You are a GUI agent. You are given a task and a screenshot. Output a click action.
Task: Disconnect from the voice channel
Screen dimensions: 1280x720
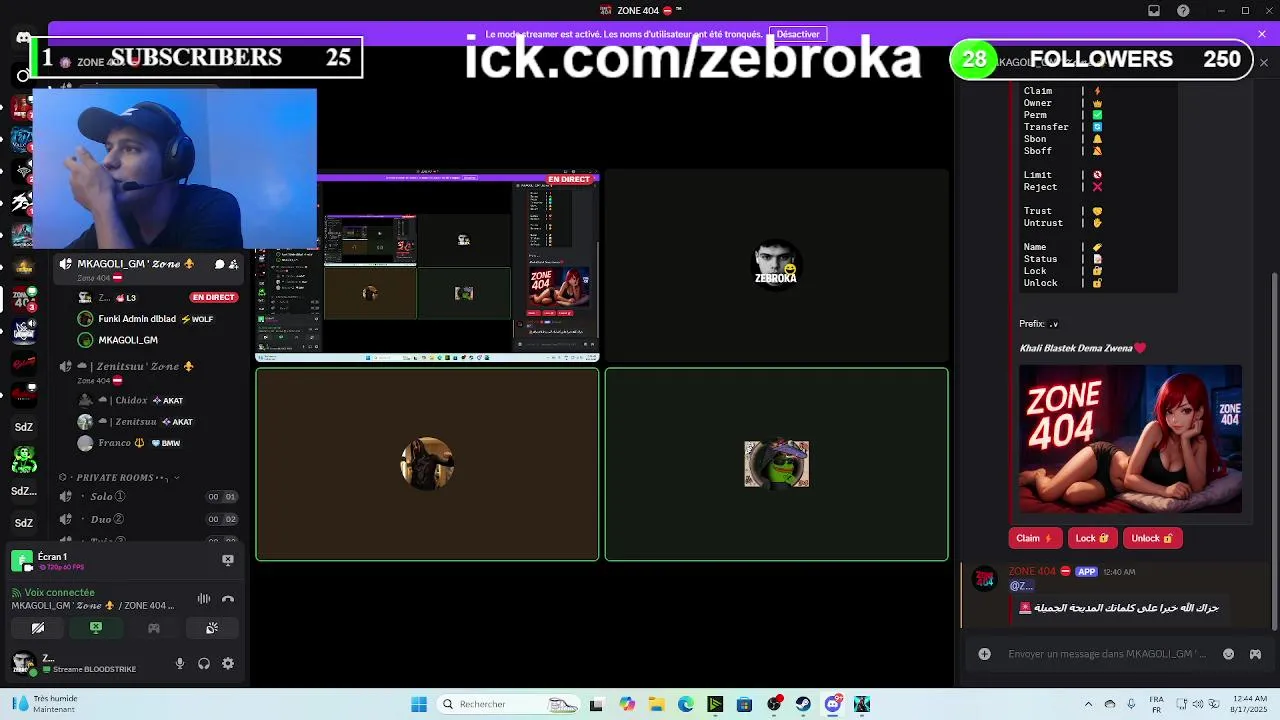[228, 599]
